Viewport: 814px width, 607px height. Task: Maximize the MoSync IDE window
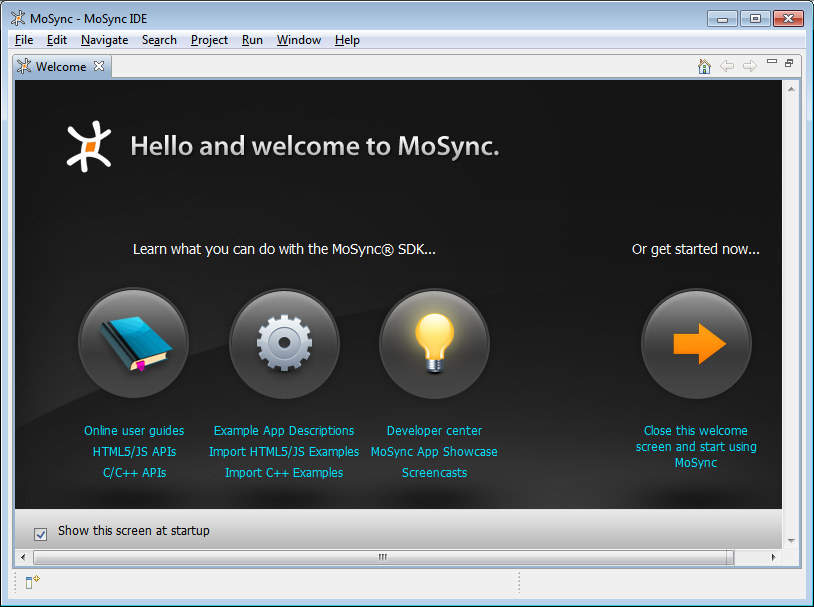click(755, 19)
